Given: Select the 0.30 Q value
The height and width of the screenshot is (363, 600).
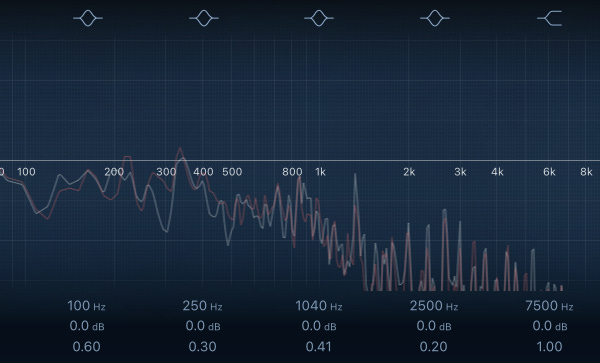Looking at the screenshot, I should [202, 347].
